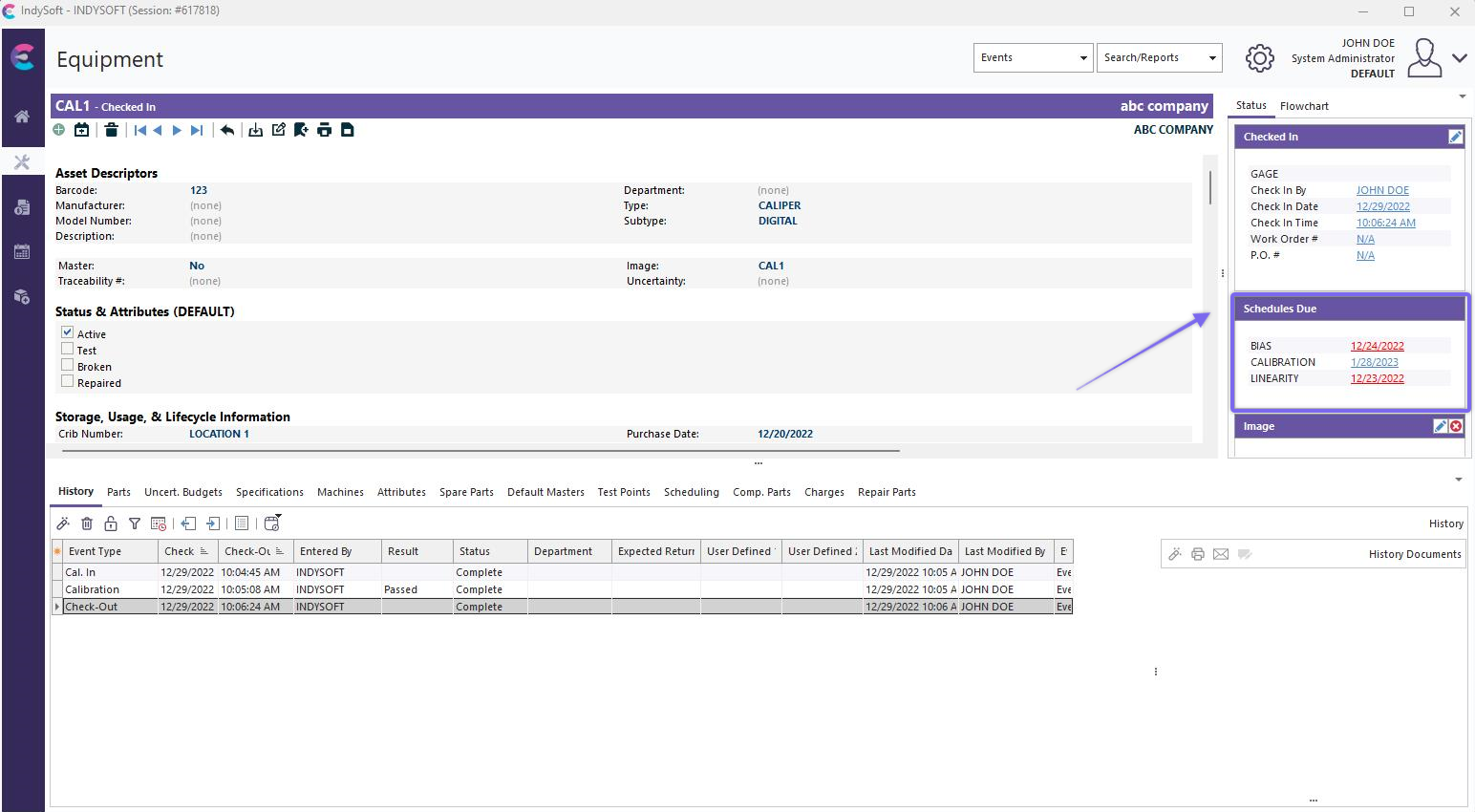The width and height of the screenshot is (1475, 812).
Task: Open the settings gear icon
Action: pos(1259,58)
